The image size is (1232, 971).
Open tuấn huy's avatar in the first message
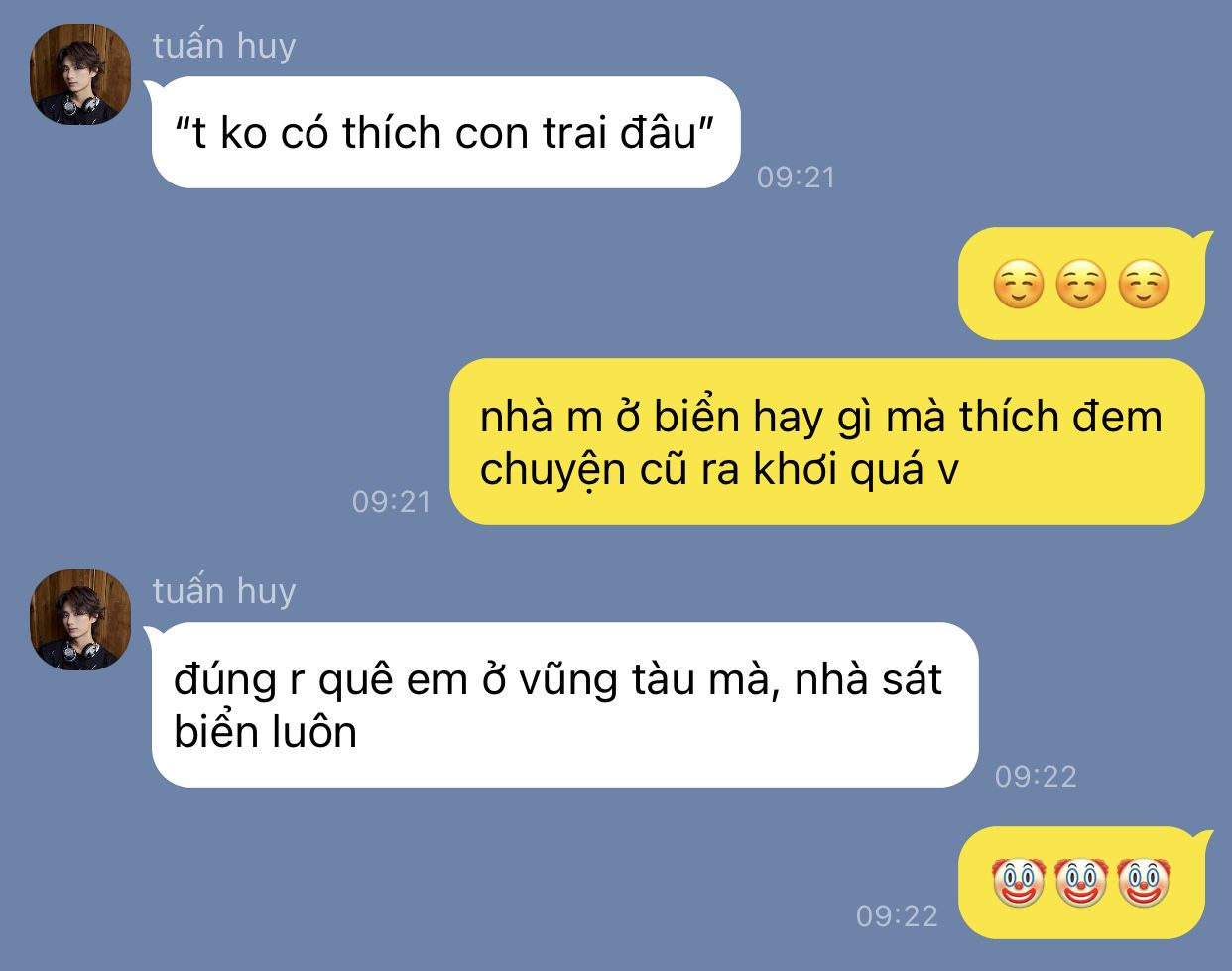click(80, 74)
